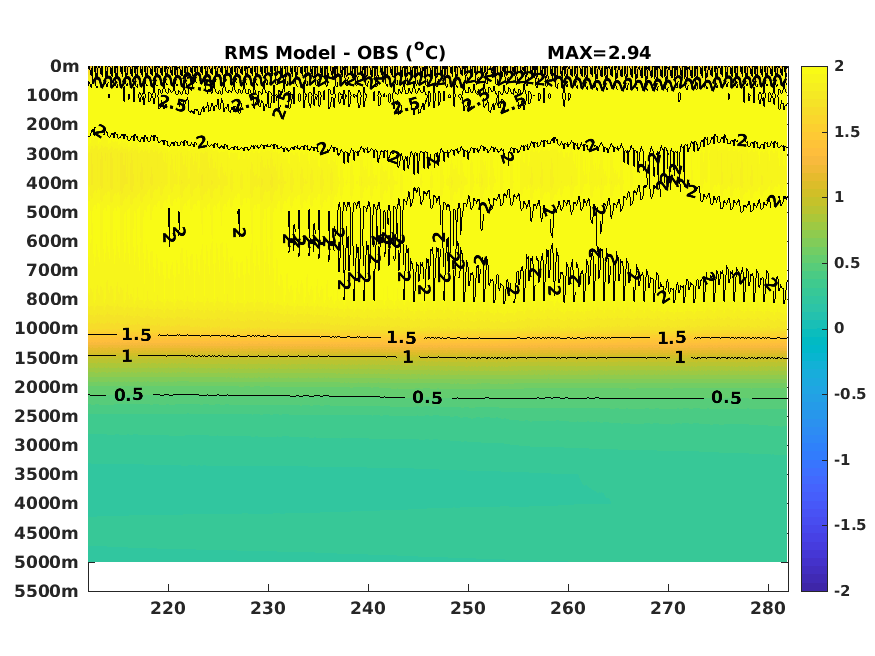Click the colorbar tick label '0.5'
Screen dimensions: 875x656
tap(847, 263)
